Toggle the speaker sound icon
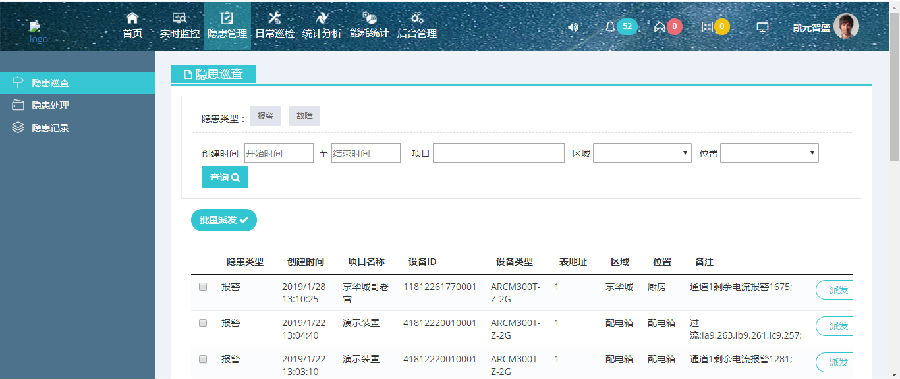The height and width of the screenshot is (379, 900). [x=572, y=27]
